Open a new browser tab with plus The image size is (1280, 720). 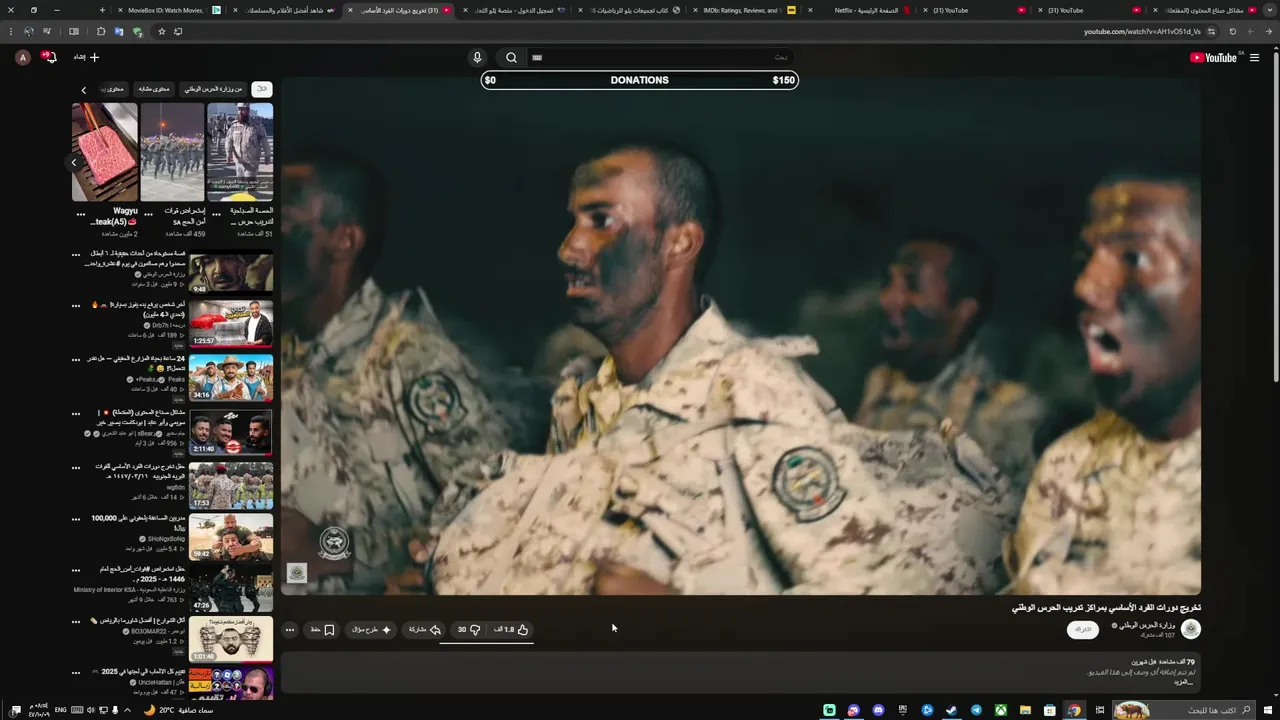click(x=103, y=10)
